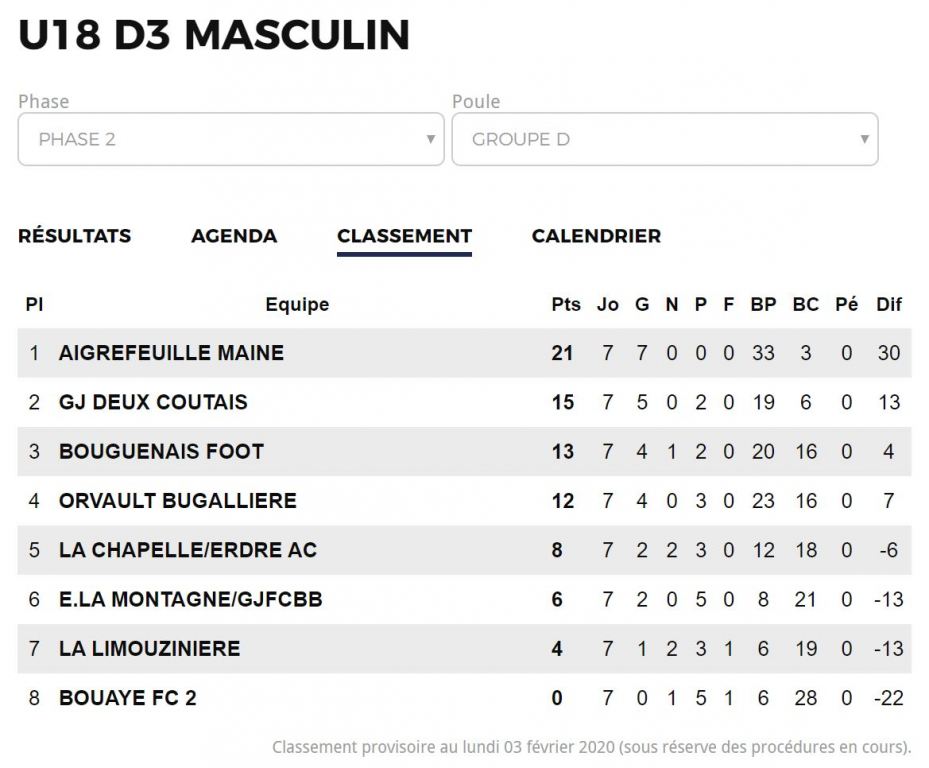The width and height of the screenshot is (929, 768).
Task: Click team AIGREFEUILLE MAINE
Action: click(x=171, y=353)
